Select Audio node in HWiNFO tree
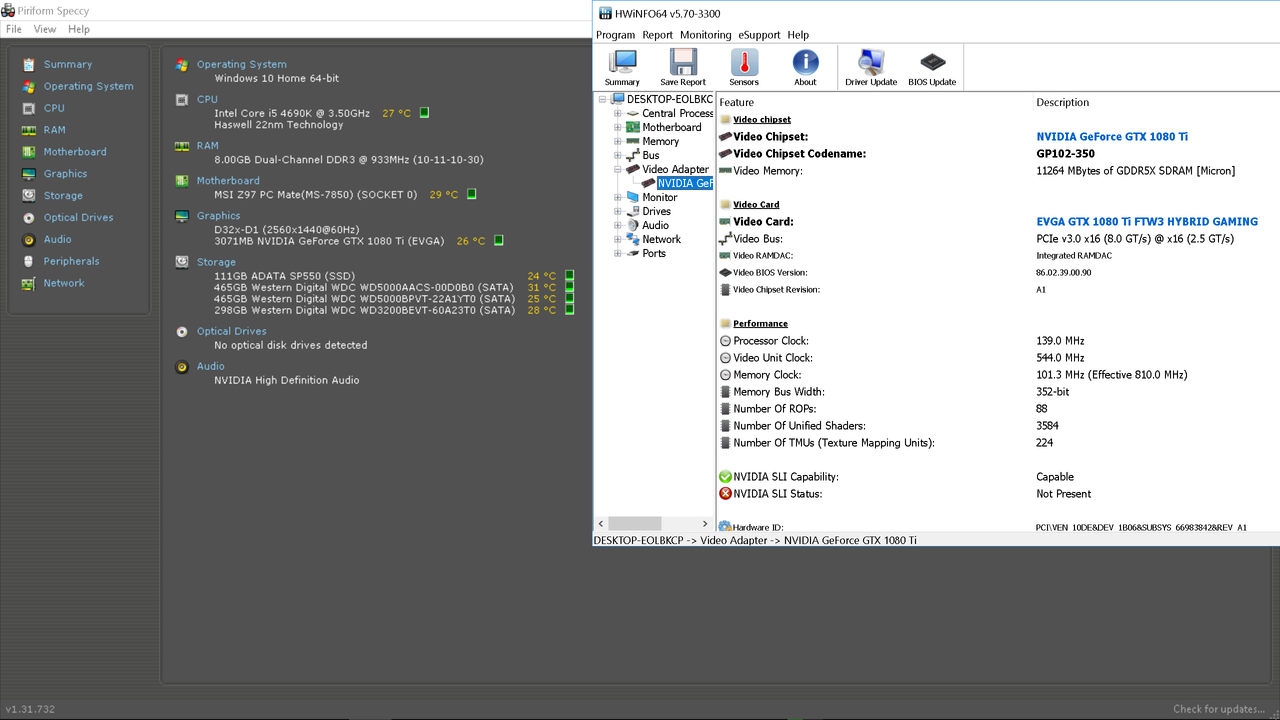The width and height of the screenshot is (1280, 720). click(x=655, y=225)
